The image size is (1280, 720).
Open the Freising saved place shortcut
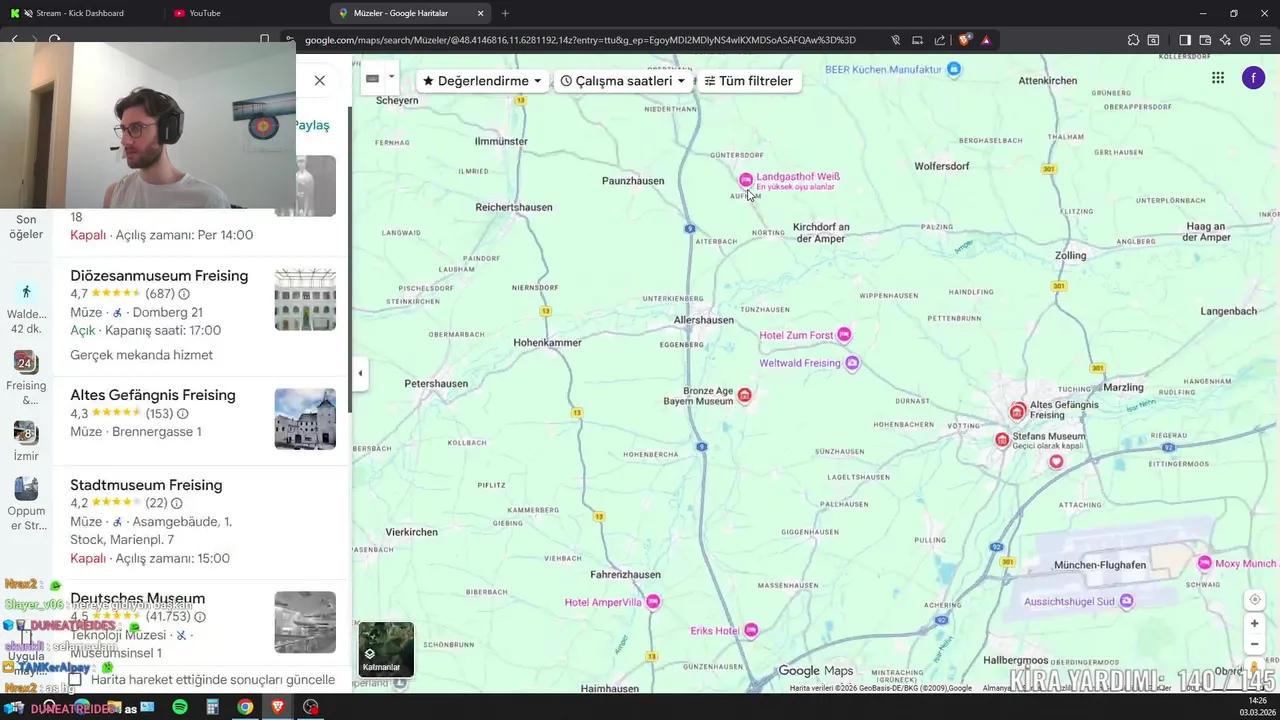(x=26, y=378)
